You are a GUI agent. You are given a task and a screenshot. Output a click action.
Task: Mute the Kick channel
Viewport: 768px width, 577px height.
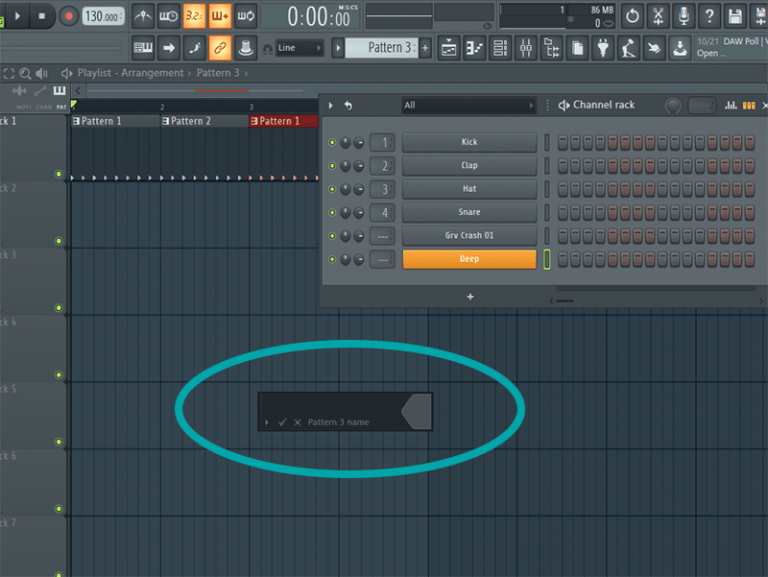coord(332,143)
